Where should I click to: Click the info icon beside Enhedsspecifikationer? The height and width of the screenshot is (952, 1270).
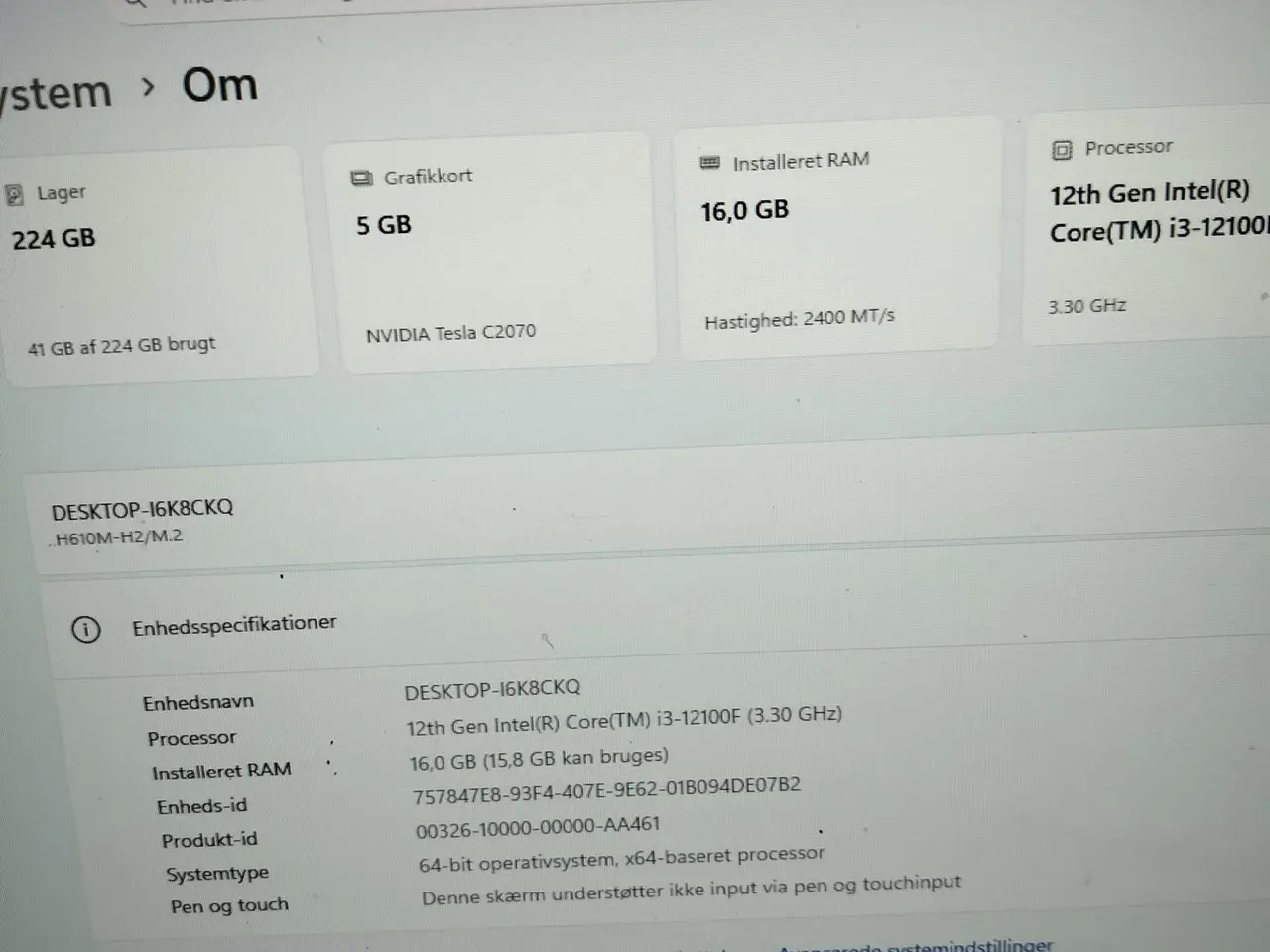86,629
